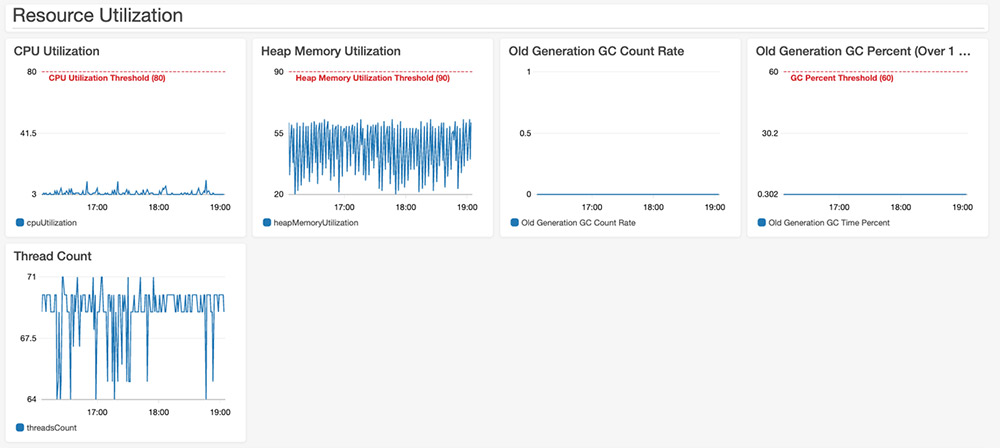
Task: Click the 19:00 time marker in Thread Count chart
Action: pyautogui.click(x=220, y=412)
